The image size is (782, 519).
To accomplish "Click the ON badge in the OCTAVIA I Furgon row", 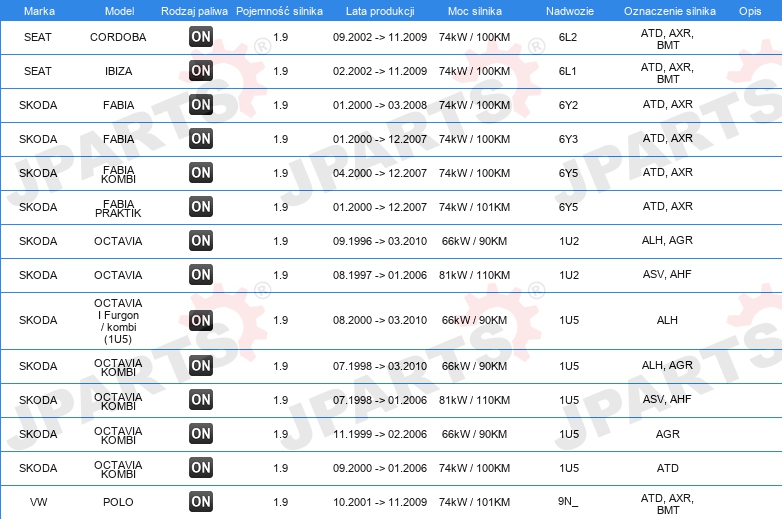I will tap(201, 321).
